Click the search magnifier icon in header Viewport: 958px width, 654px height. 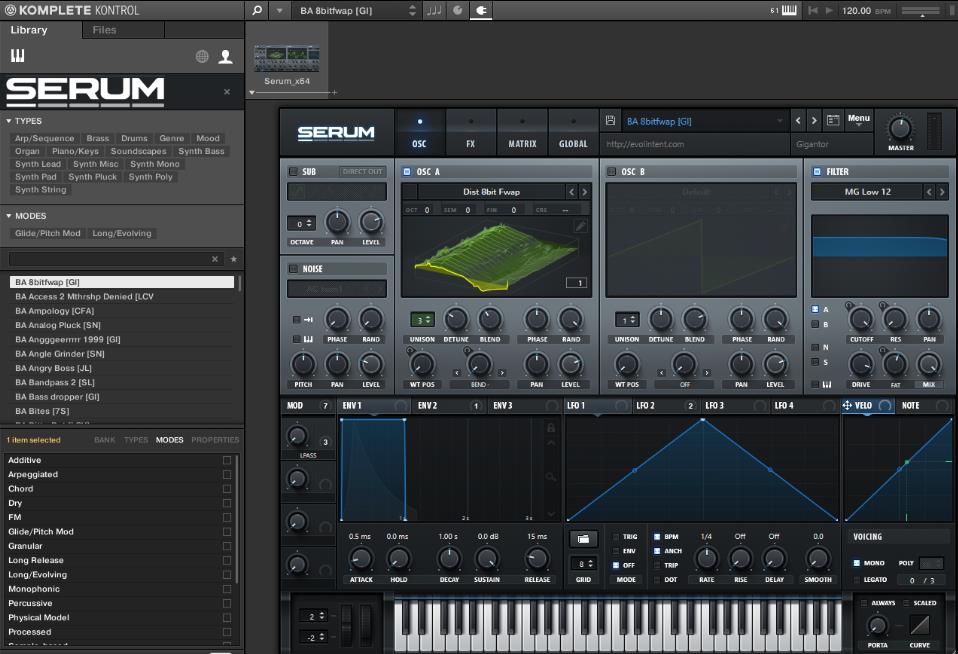257,10
